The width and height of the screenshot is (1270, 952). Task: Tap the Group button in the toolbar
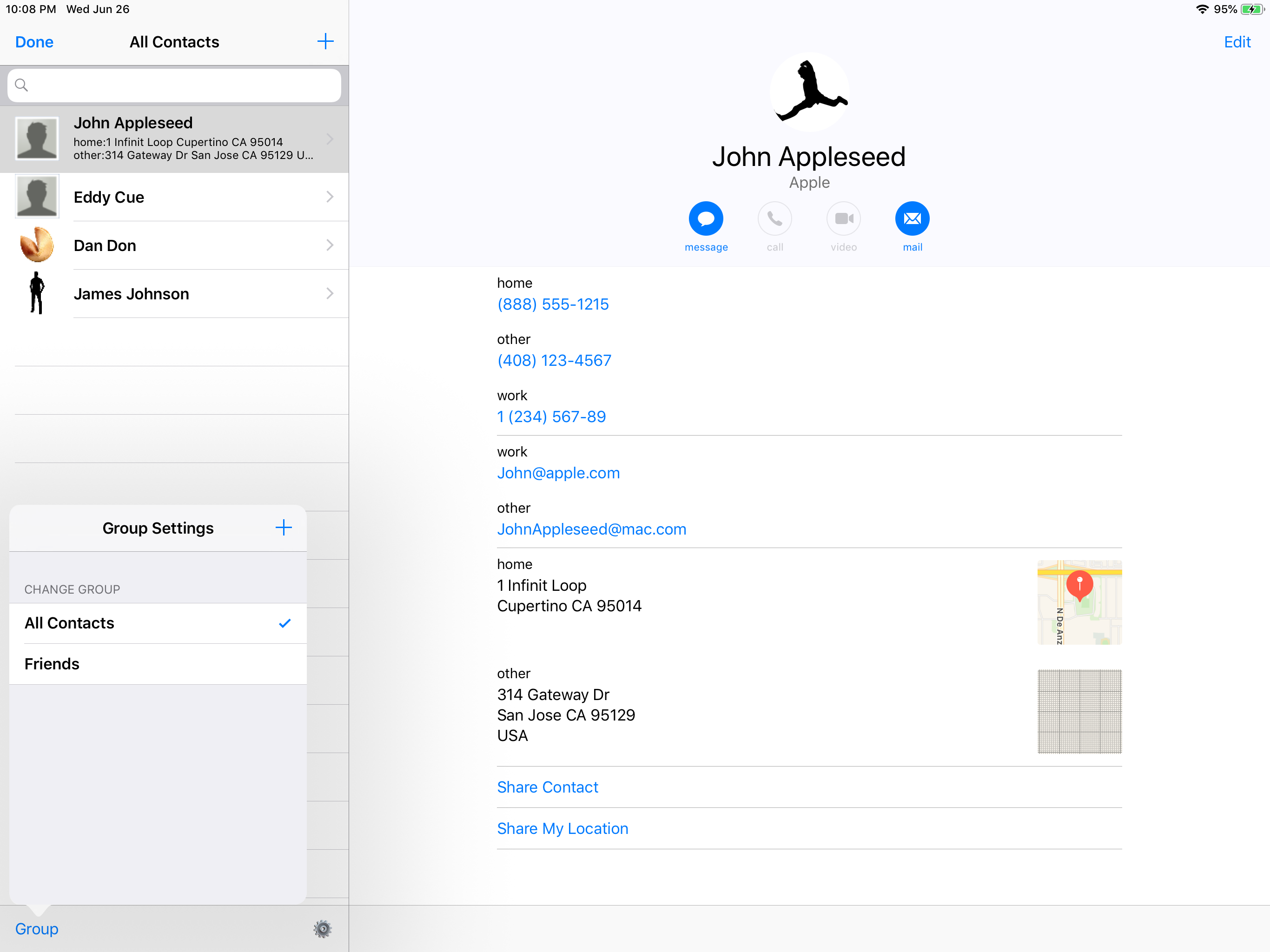[x=37, y=928]
